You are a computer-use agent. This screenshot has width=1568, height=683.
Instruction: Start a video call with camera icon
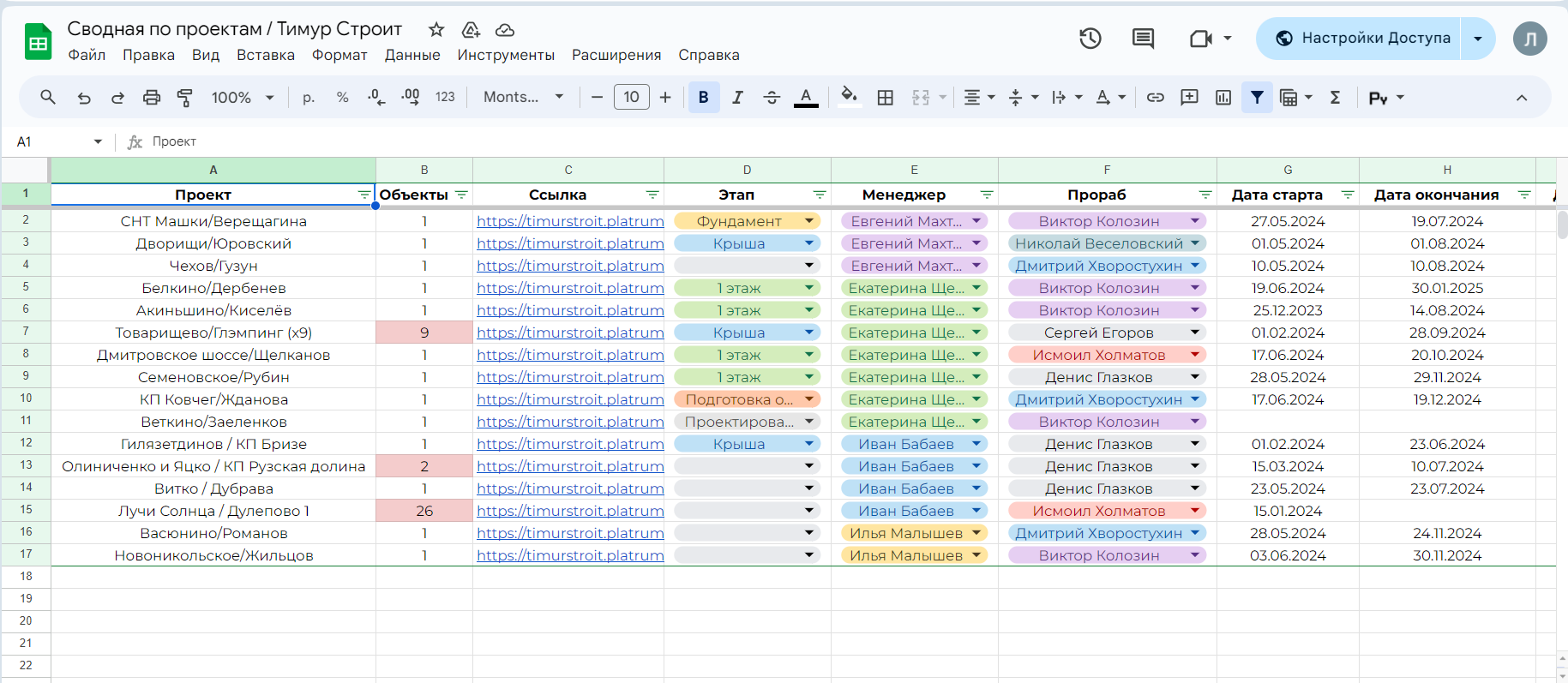(1201, 39)
